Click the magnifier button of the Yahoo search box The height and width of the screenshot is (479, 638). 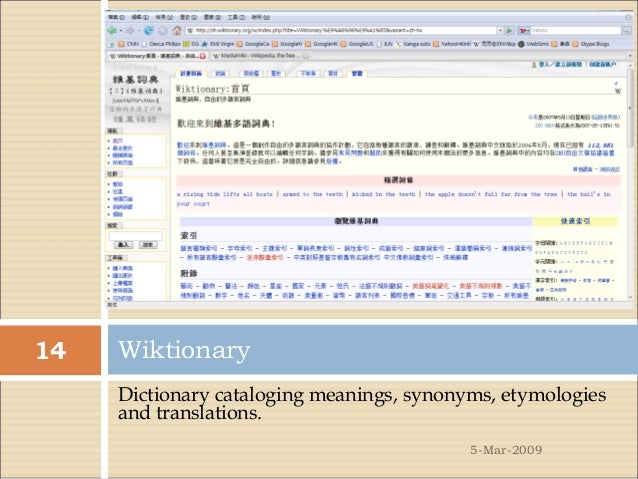pyautogui.click(x=625, y=31)
